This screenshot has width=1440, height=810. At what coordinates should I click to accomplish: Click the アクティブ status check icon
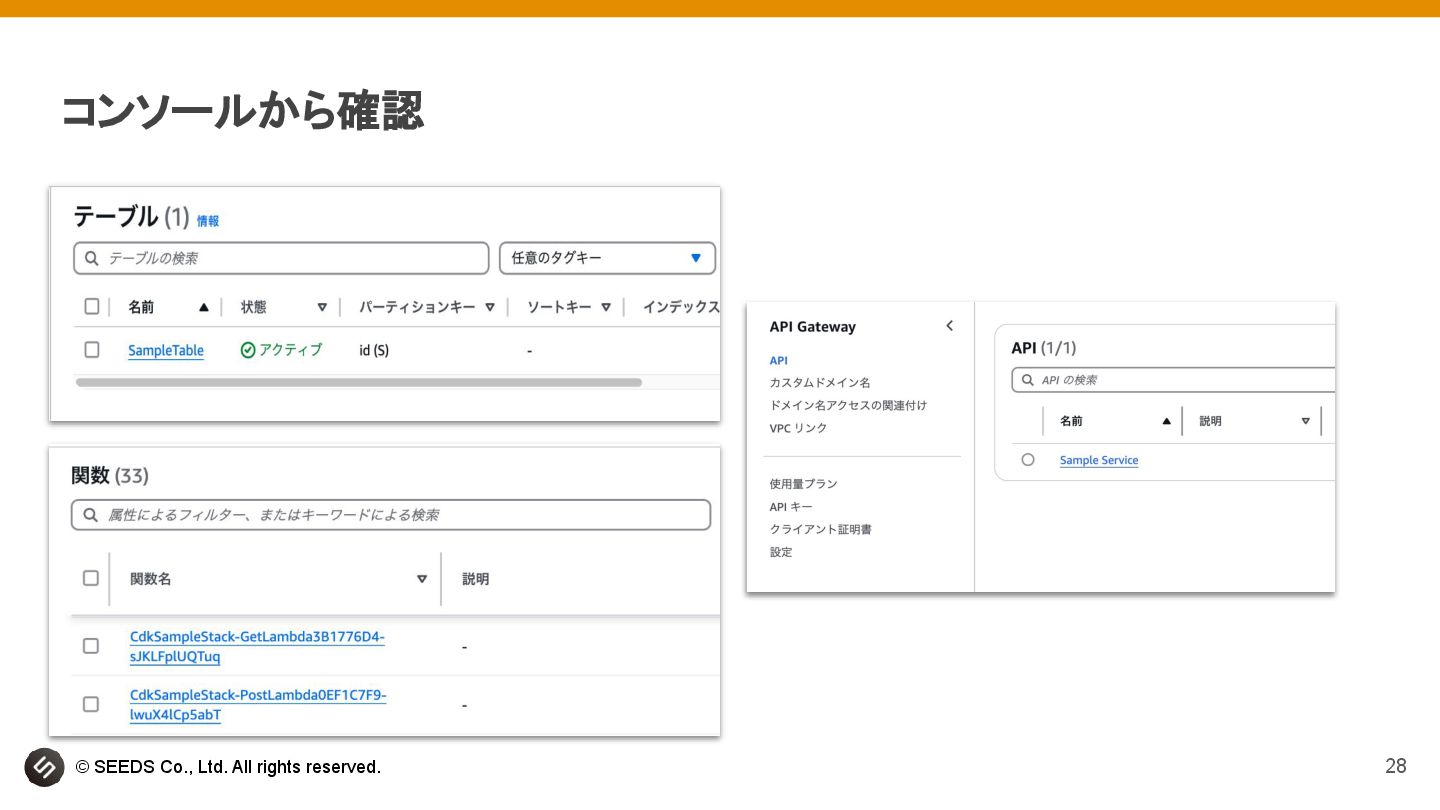click(248, 350)
